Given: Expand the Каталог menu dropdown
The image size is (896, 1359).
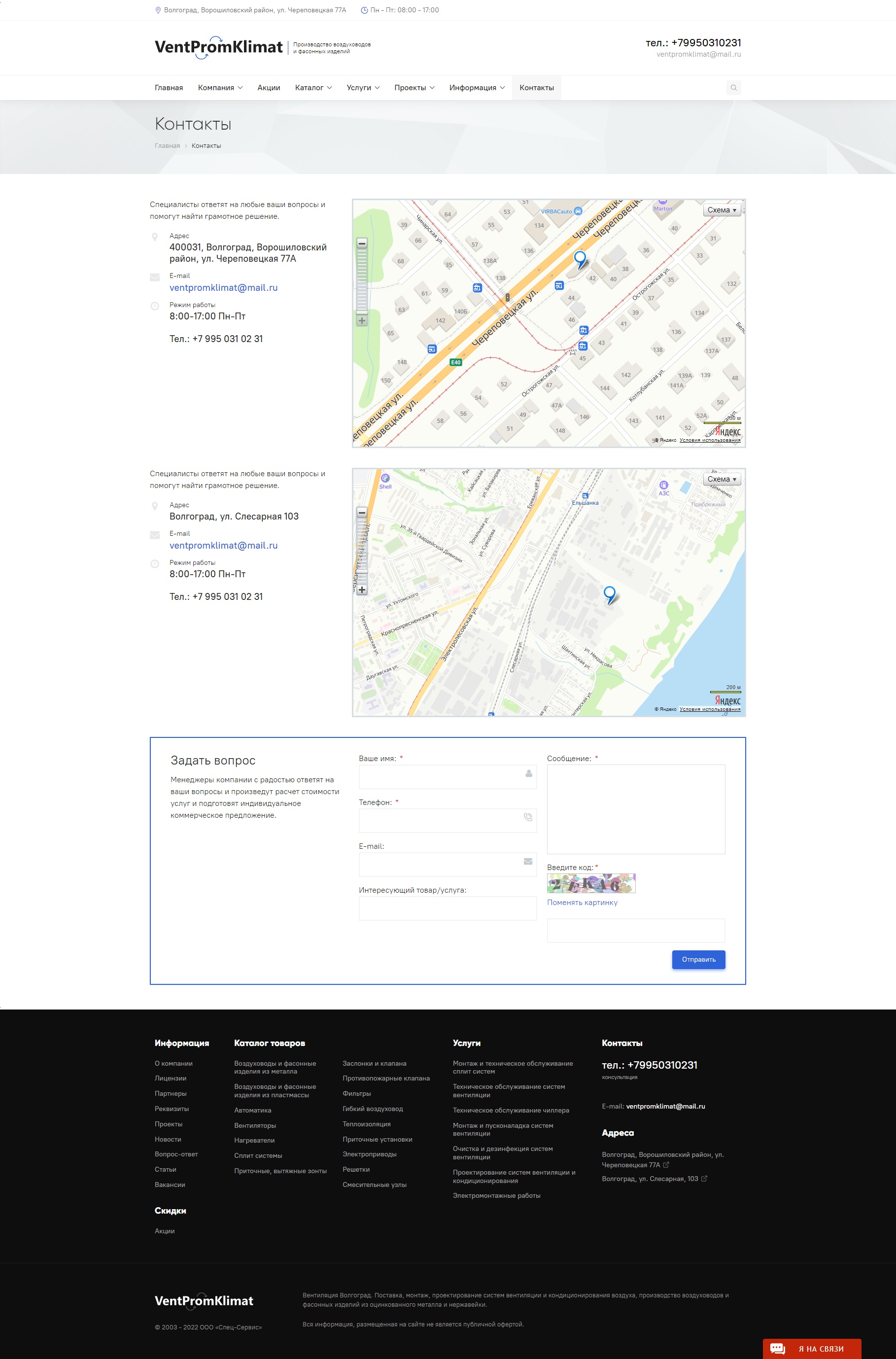Looking at the screenshot, I should (x=313, y=88).
